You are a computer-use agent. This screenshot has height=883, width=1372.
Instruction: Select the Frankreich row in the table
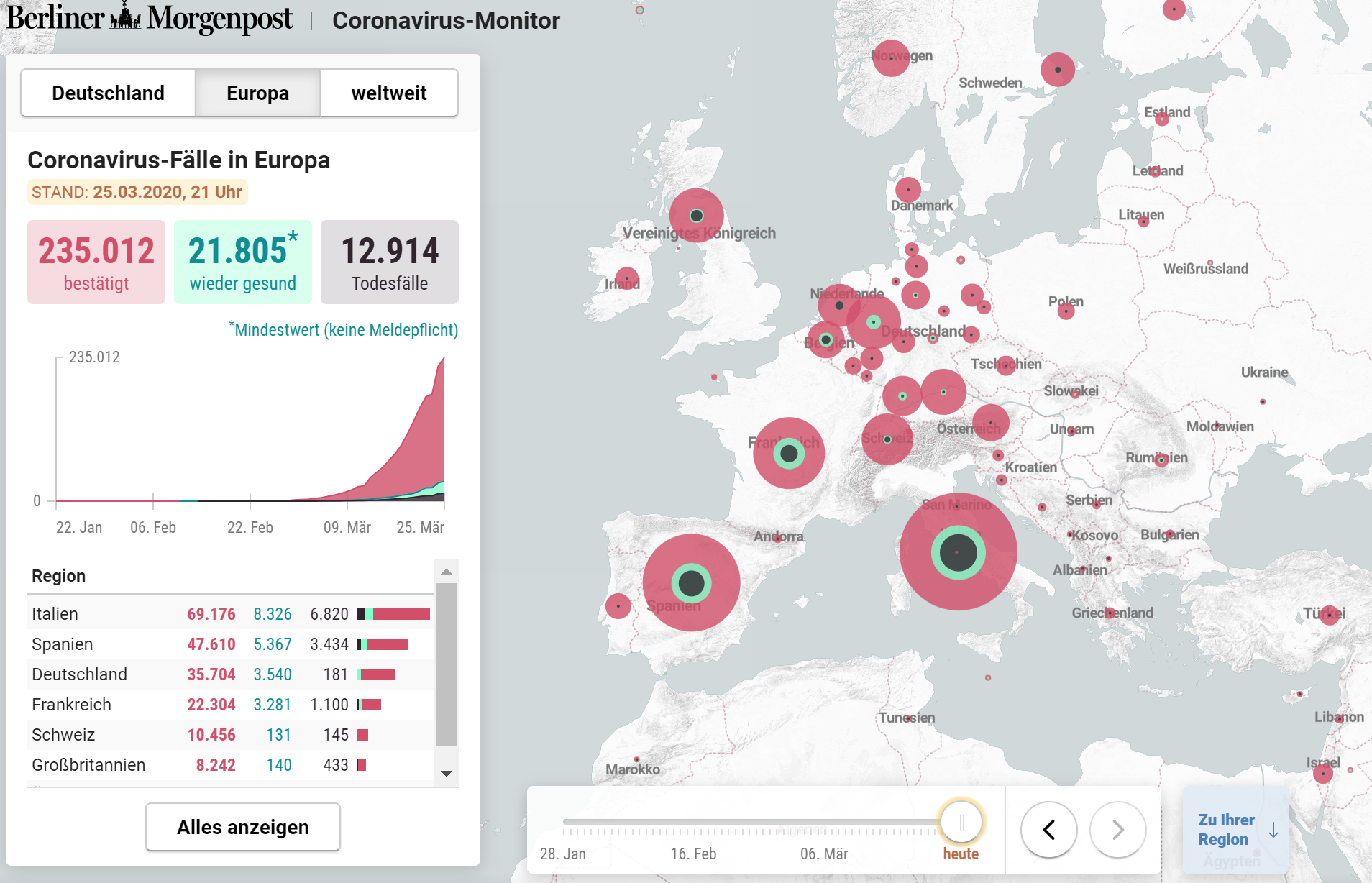click(x=230, y=705)
